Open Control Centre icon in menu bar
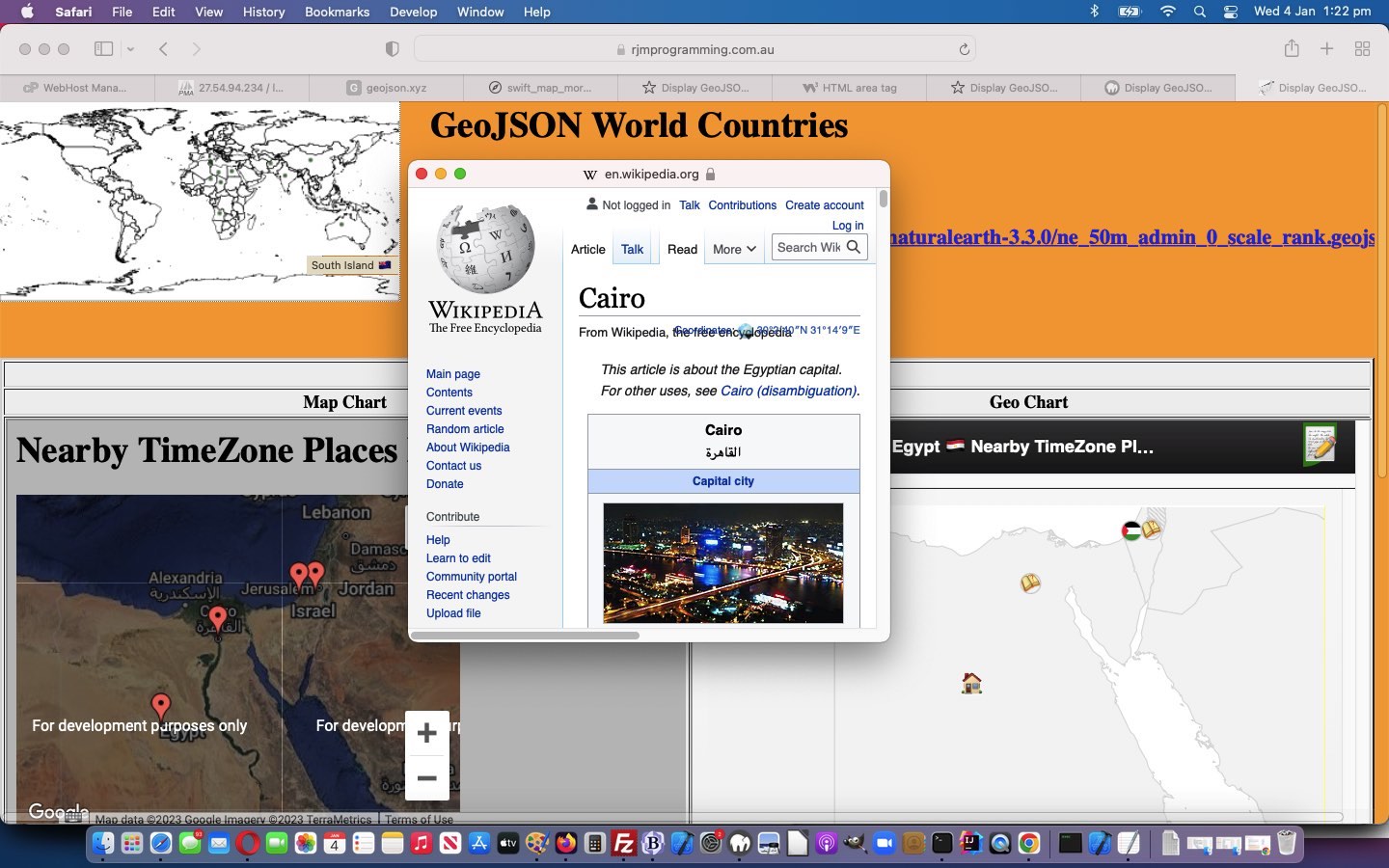The width and height of the screenshot is (1389, 868). (1231, 12)
